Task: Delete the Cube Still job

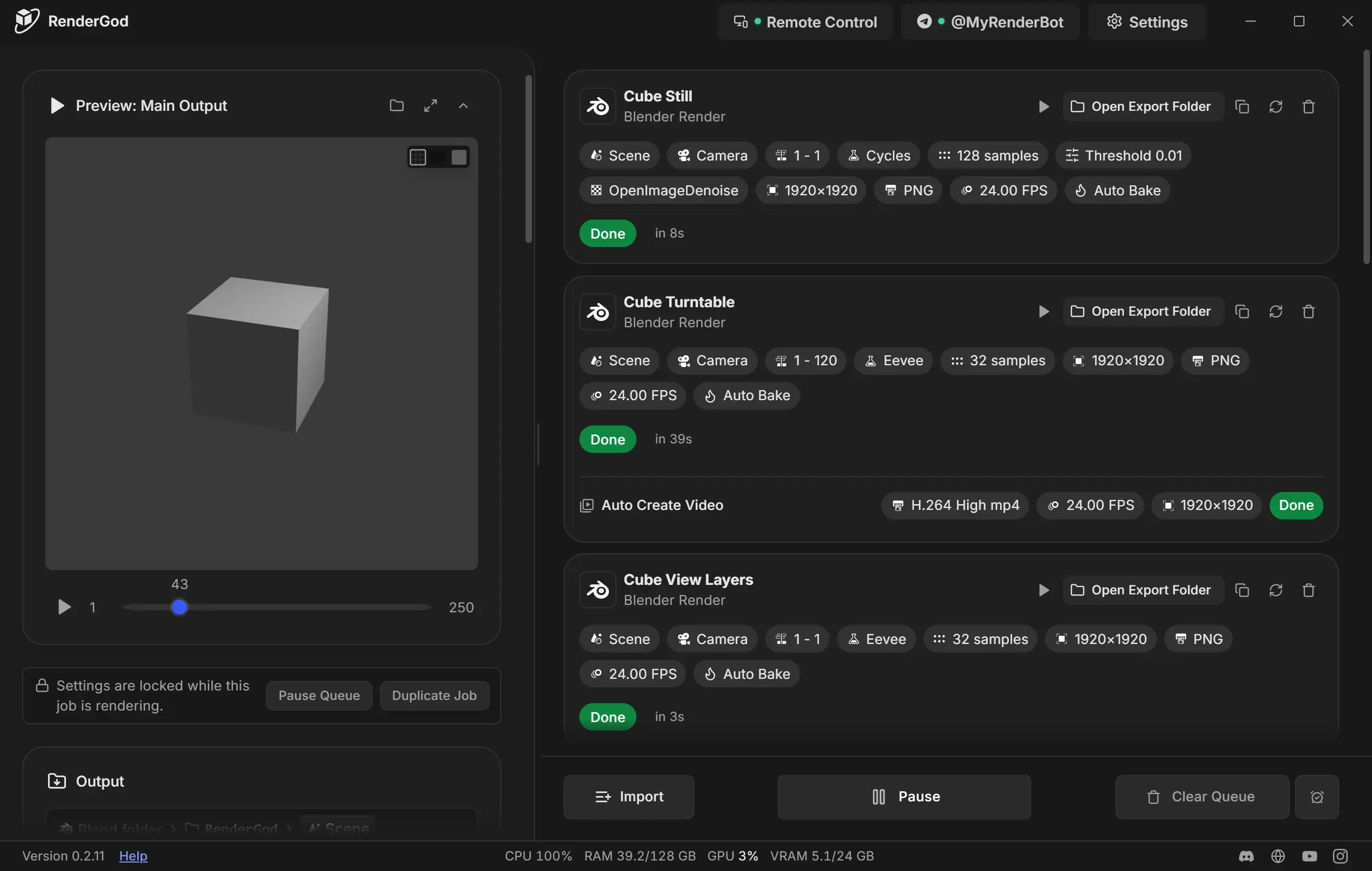Action: pyautogui.click(x=1309, y=107)
